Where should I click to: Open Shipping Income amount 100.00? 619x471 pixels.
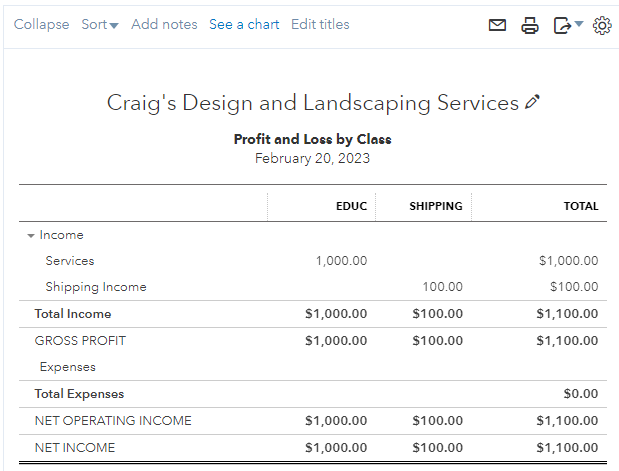pyautogui.click(x=441, y=287)
